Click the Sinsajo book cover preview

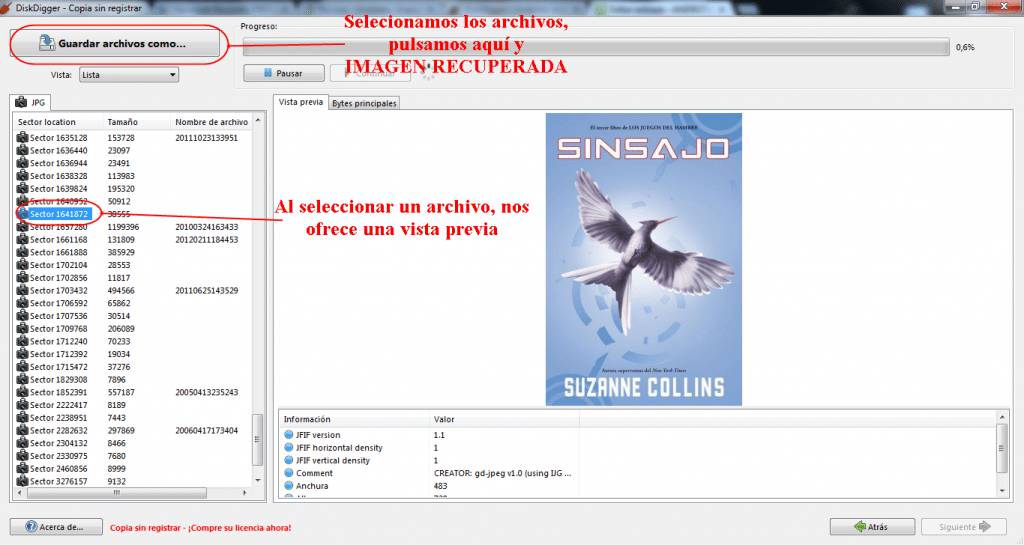643,259
